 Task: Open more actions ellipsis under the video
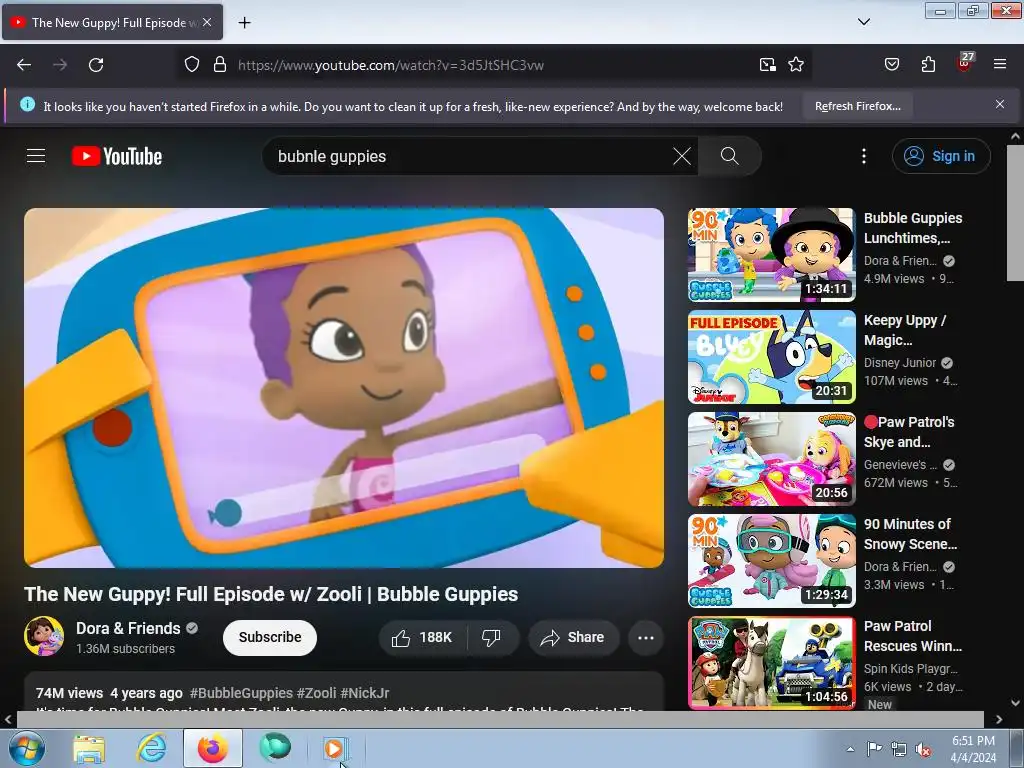coord(645,637)
